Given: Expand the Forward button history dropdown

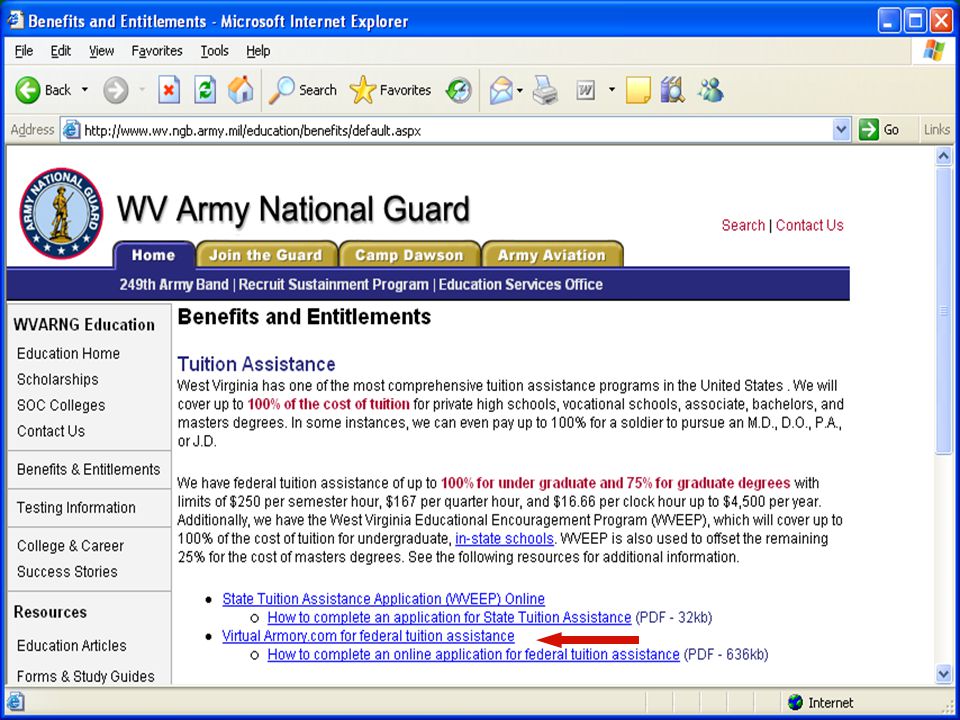Looking at the screenshot, I should pos(142,90).
